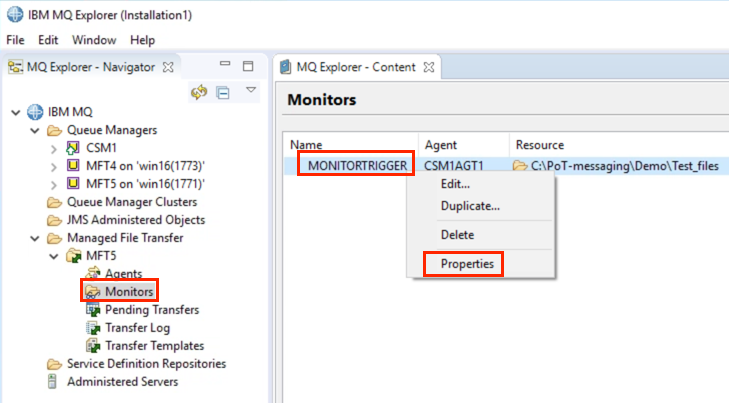Viewport: 729px width, 403px height.
Task: Close the MQ Explorer - Content tab
Action: point(429,67)
